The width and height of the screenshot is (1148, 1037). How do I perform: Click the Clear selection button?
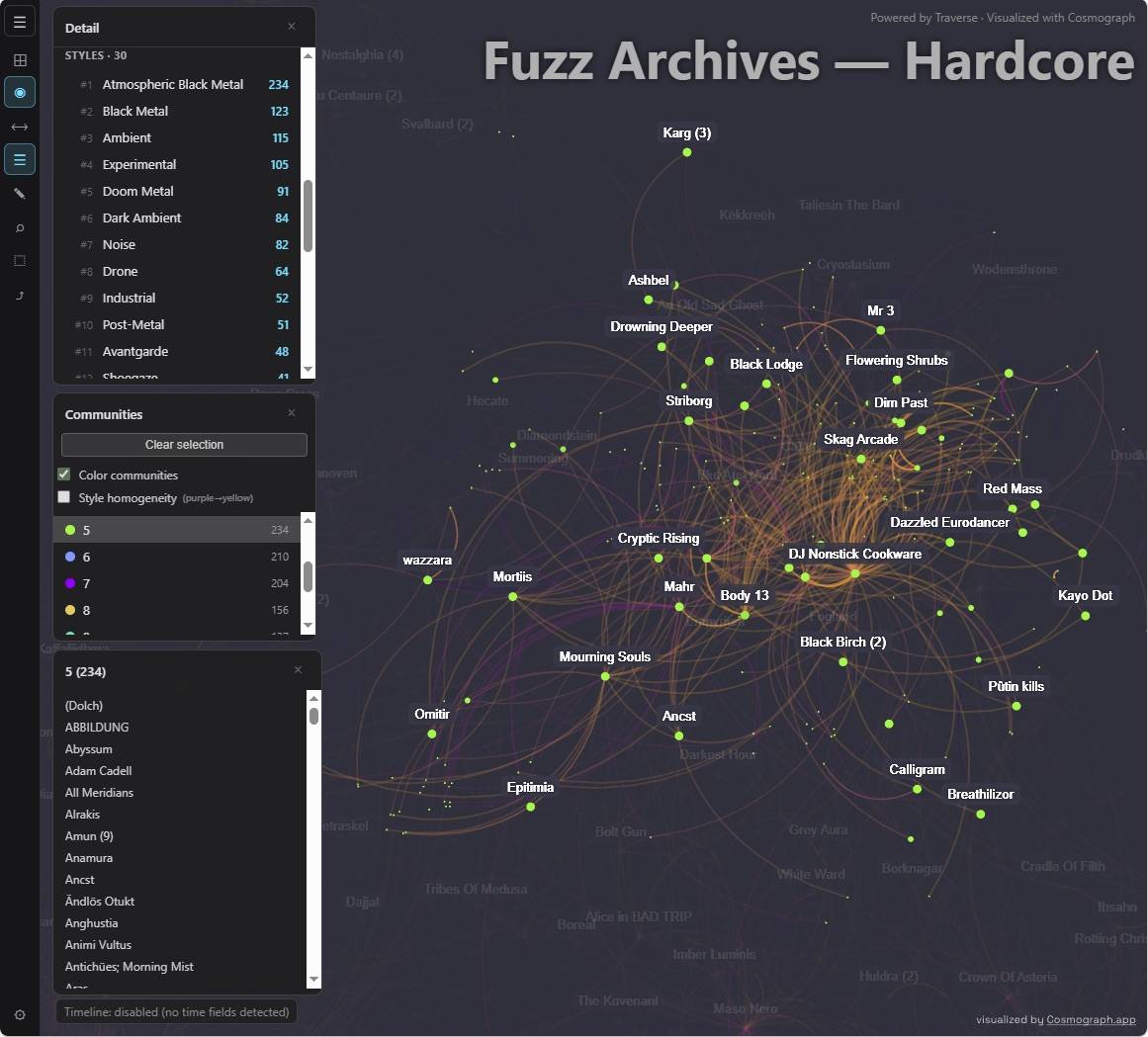[x=184, y=445]
